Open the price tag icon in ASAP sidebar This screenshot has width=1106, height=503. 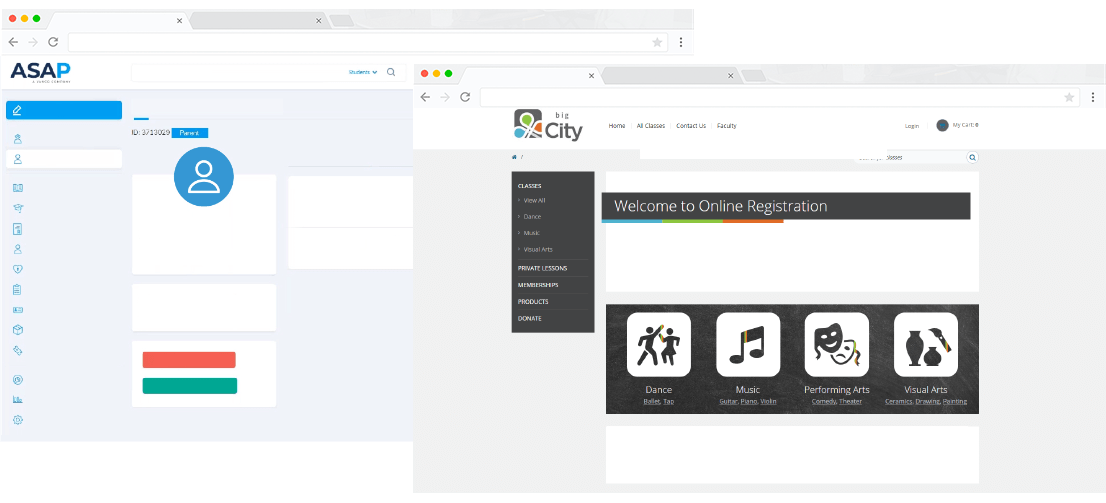point(18,350)
